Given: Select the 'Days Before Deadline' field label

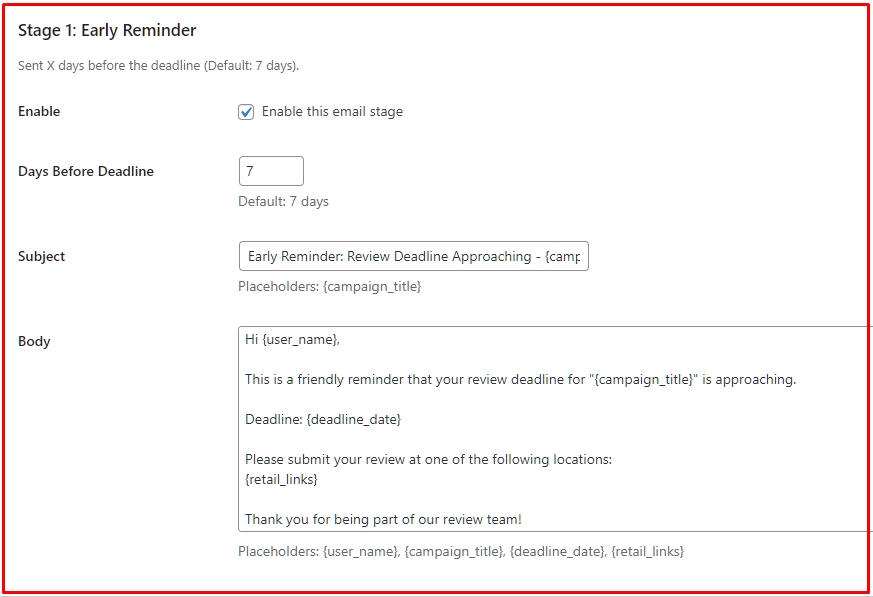Looking at the screenshot, I should (x=85, y=170).
